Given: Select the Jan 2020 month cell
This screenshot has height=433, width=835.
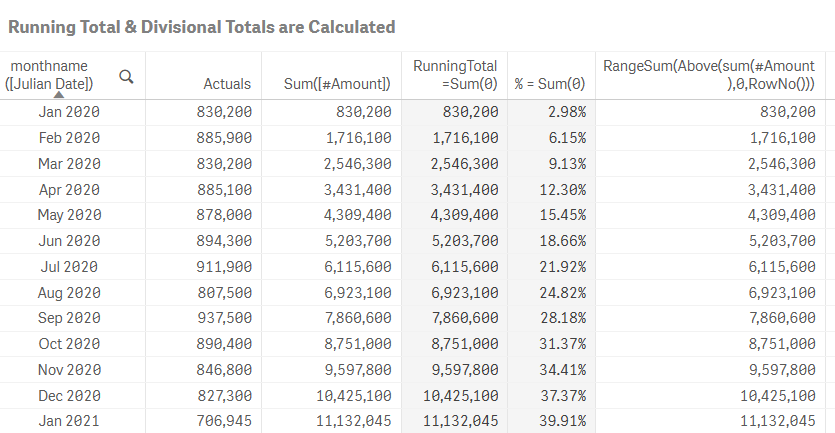Looking at the screenshot, I should pyautogui.click(x=69, y=112).
